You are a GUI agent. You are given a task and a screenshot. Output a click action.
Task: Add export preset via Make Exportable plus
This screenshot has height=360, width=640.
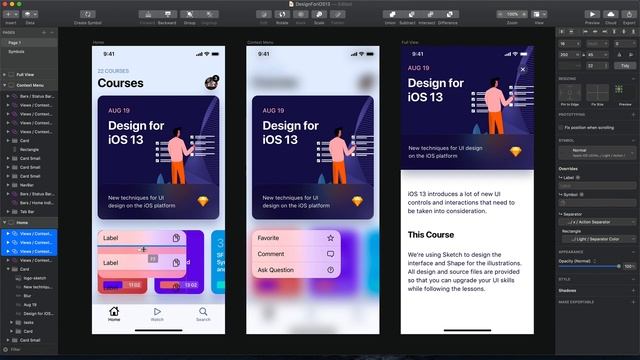[x=633, y=302]
